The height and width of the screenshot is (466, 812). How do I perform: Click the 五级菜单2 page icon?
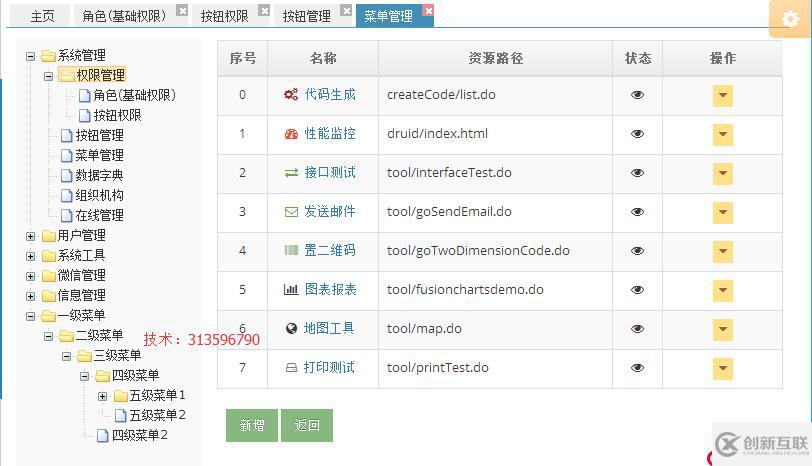tap(120, 415)
